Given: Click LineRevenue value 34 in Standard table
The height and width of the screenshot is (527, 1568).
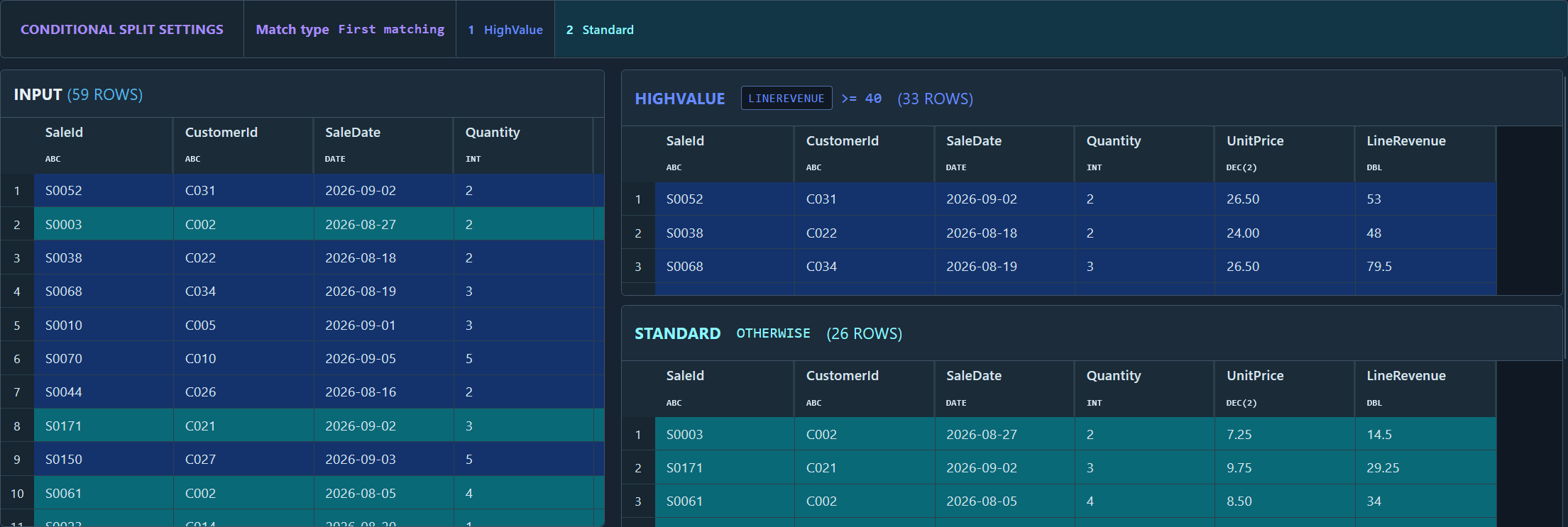Looking at the screenshot, I should coord(1425,501).
